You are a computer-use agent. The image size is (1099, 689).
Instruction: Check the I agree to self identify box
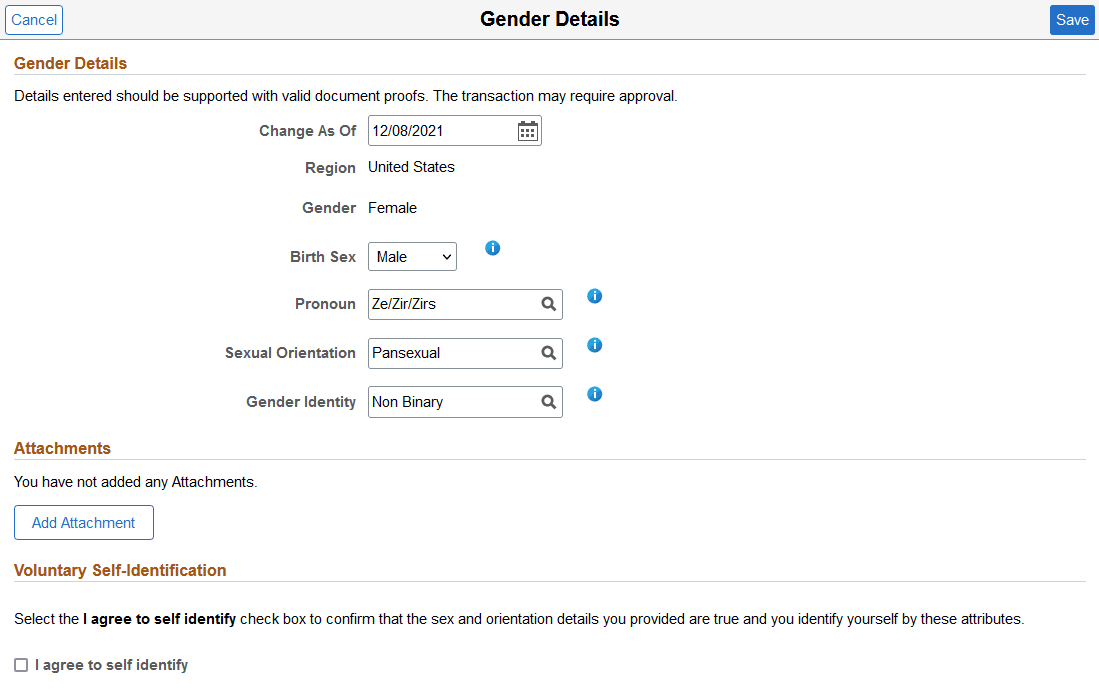21,664
